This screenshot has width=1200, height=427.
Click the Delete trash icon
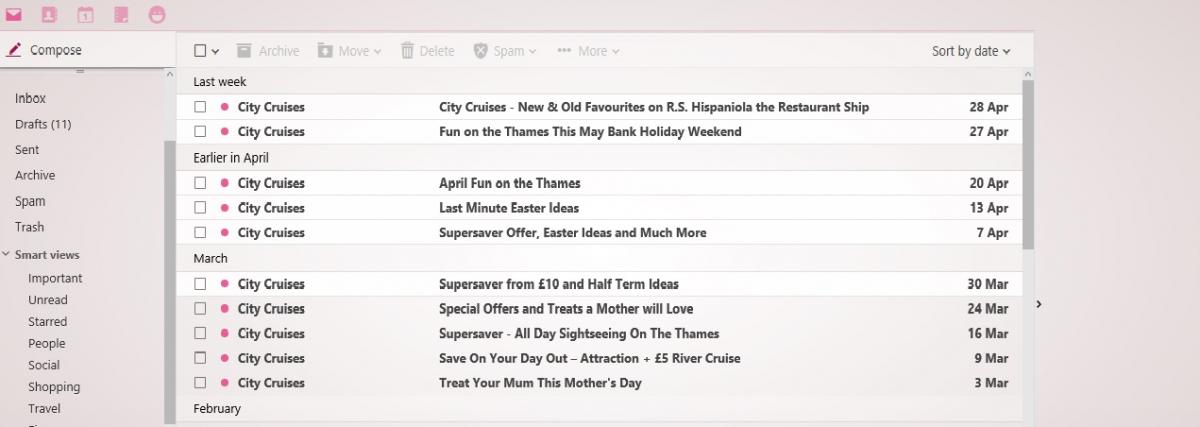pos(407,51)
